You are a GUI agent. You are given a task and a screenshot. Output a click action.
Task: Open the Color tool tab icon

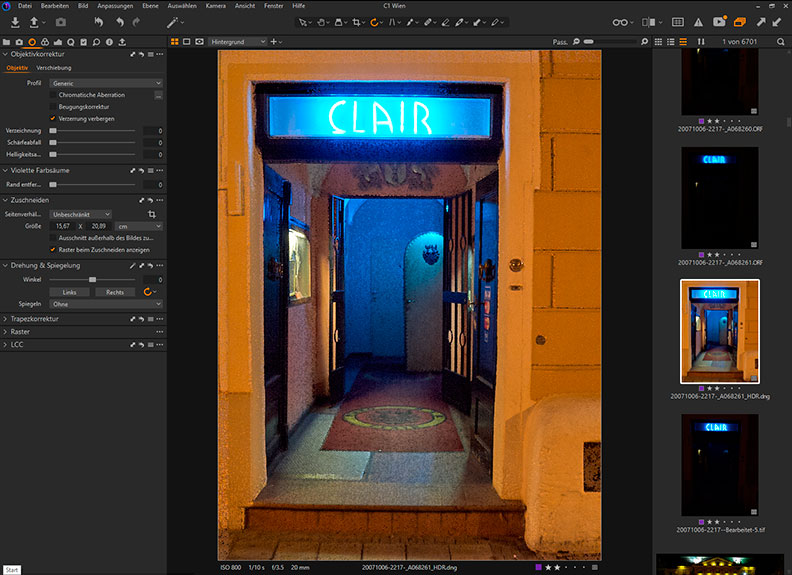coord(45,42)
